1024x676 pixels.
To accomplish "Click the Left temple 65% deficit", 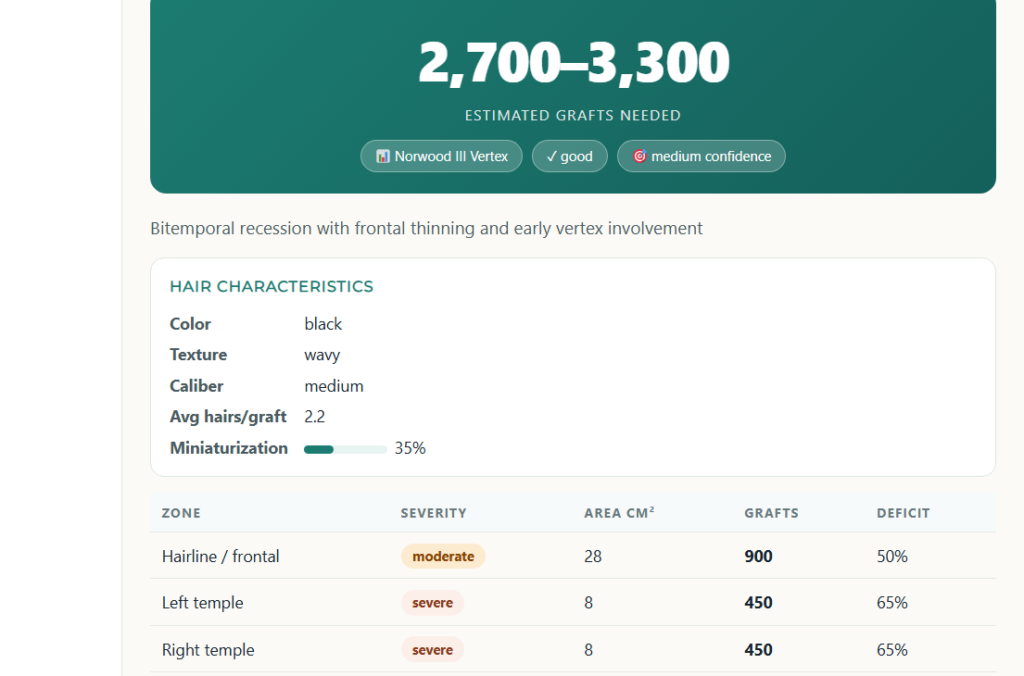I will [x=892, y=602].
